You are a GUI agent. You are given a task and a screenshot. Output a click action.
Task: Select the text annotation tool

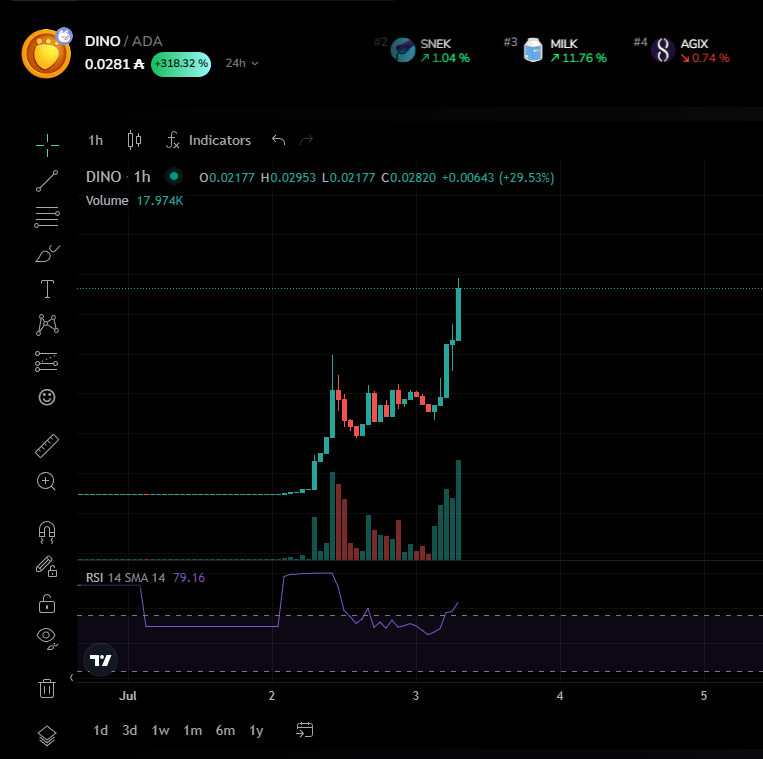[47, 289]
